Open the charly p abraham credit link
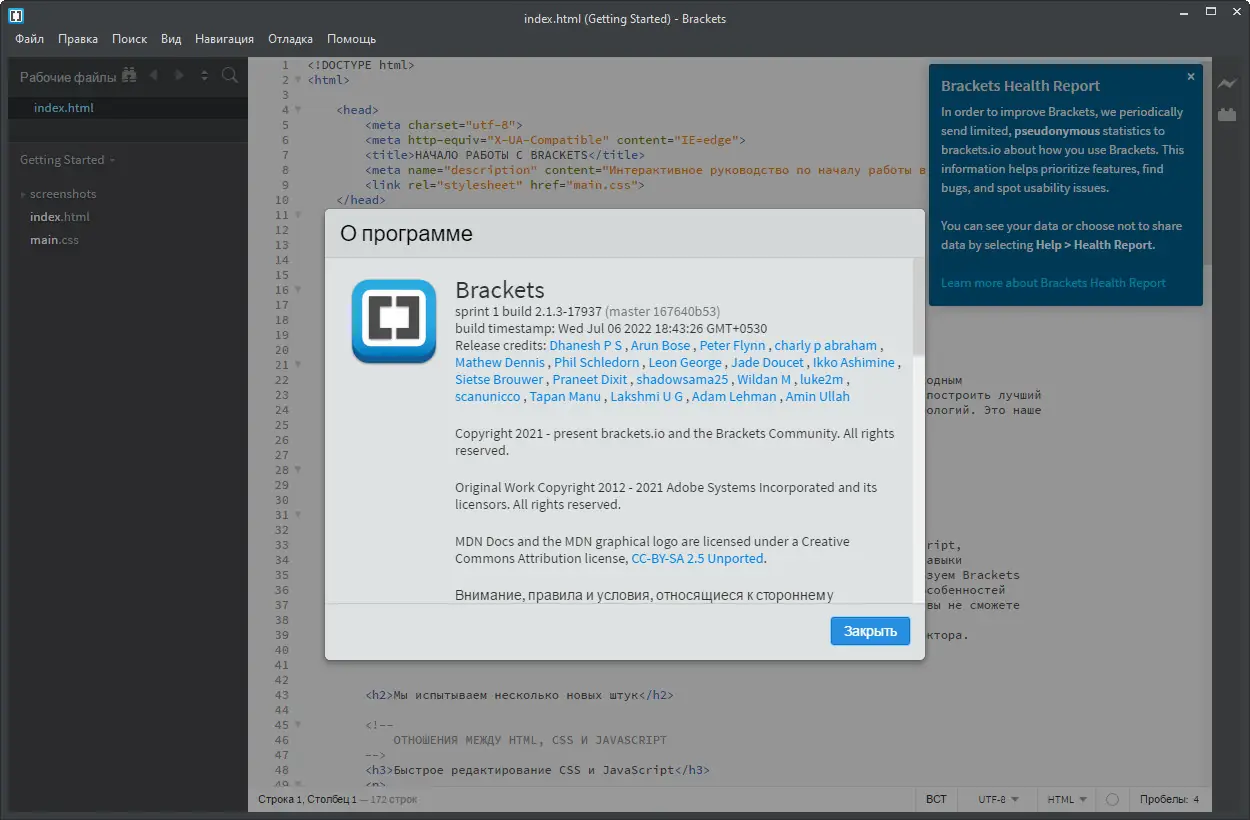 [826, 345]
